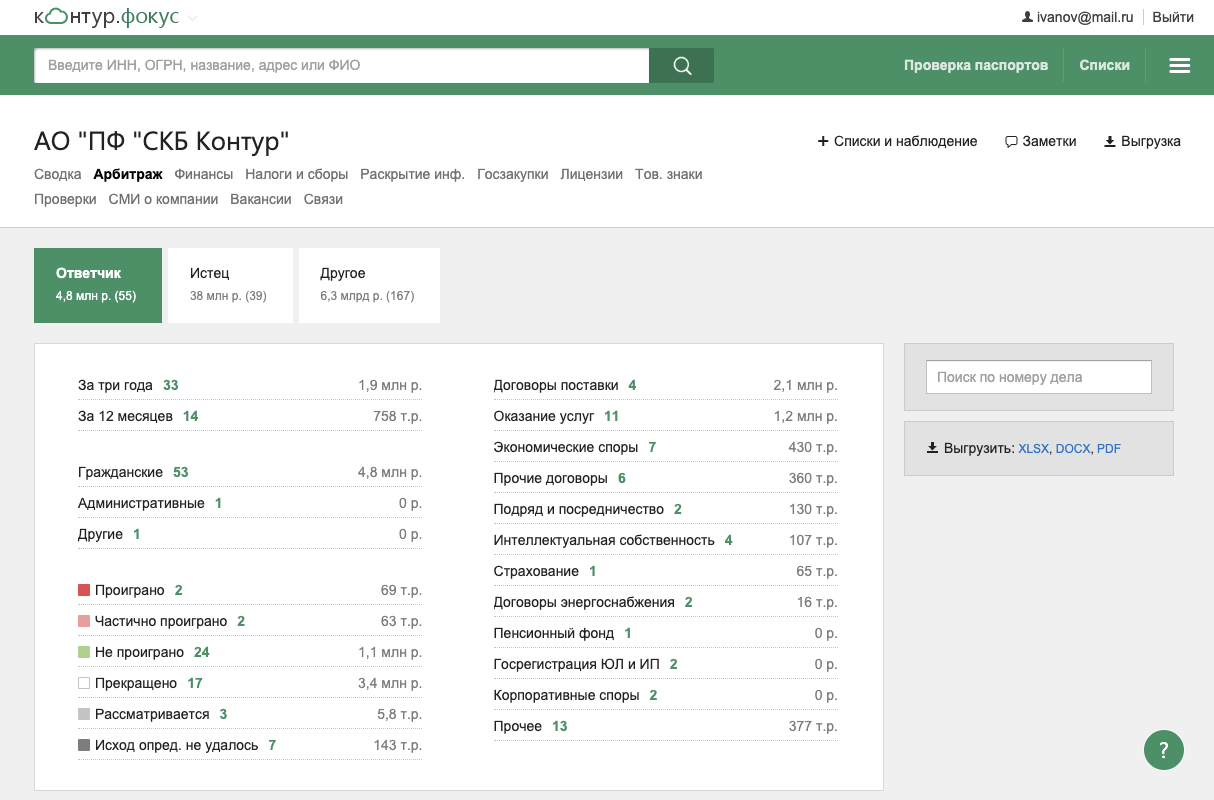Image resolution: width=1214 pixels, height=800 pixels.
Task: Expand the product dropdown arrow next to logo
Action: pos(192,18)
